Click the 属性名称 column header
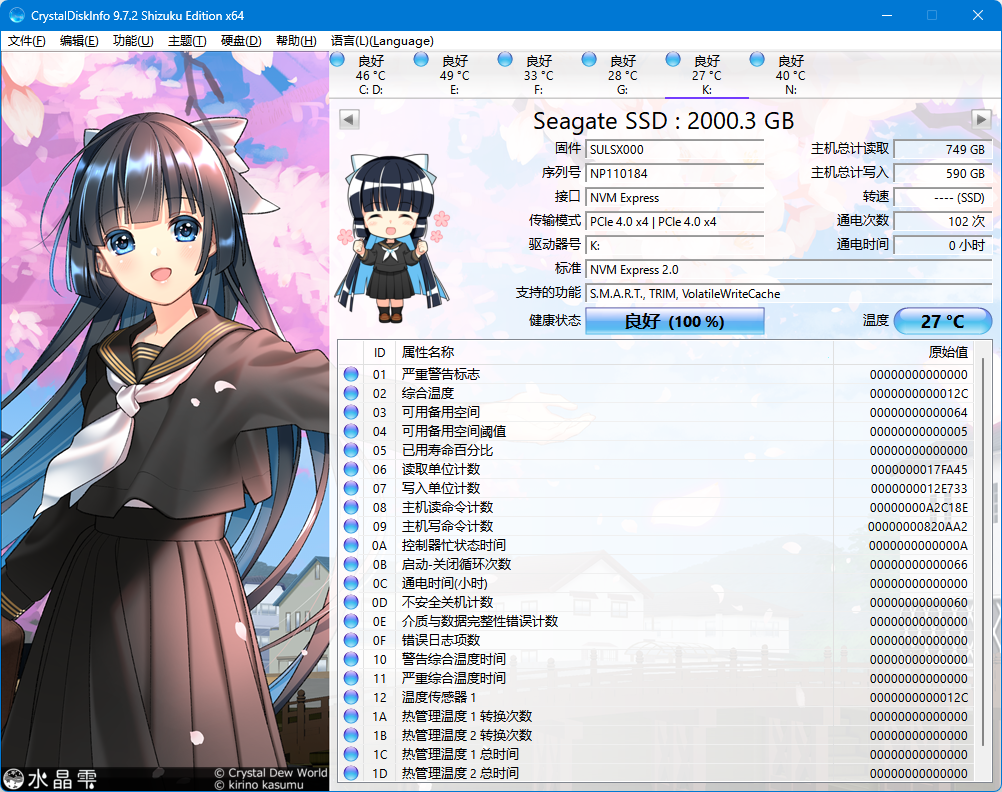Screen dimensions: 1002x792 614,352
